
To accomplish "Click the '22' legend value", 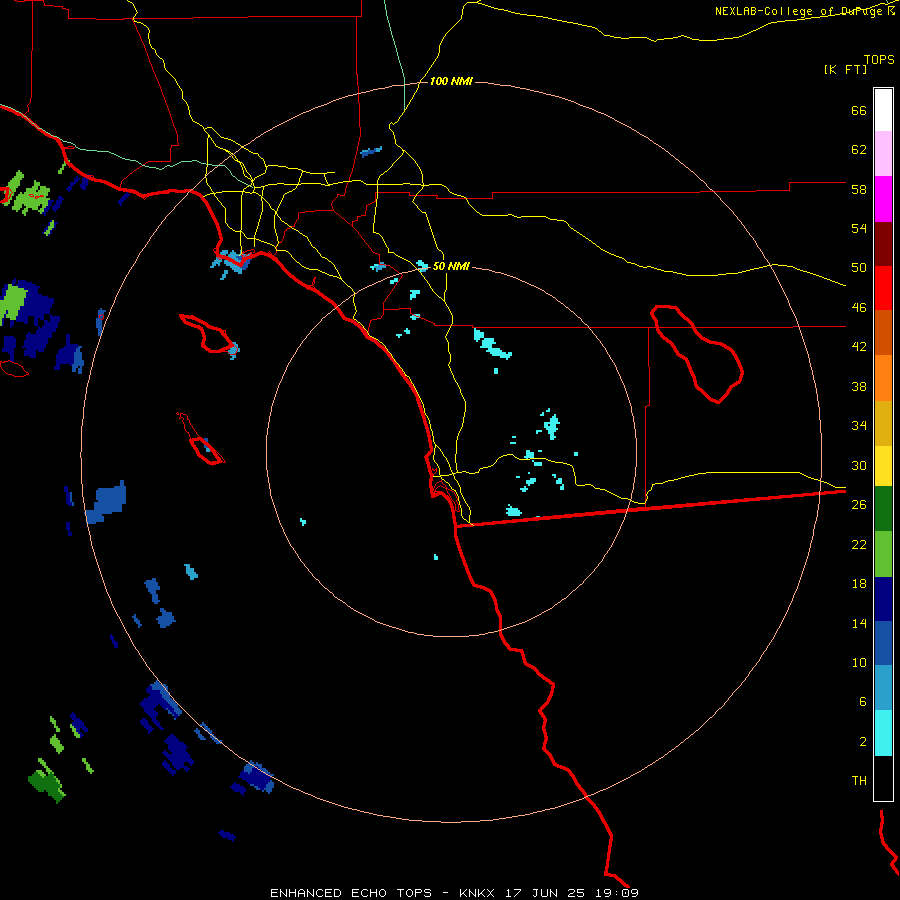I will coord(859,544).
